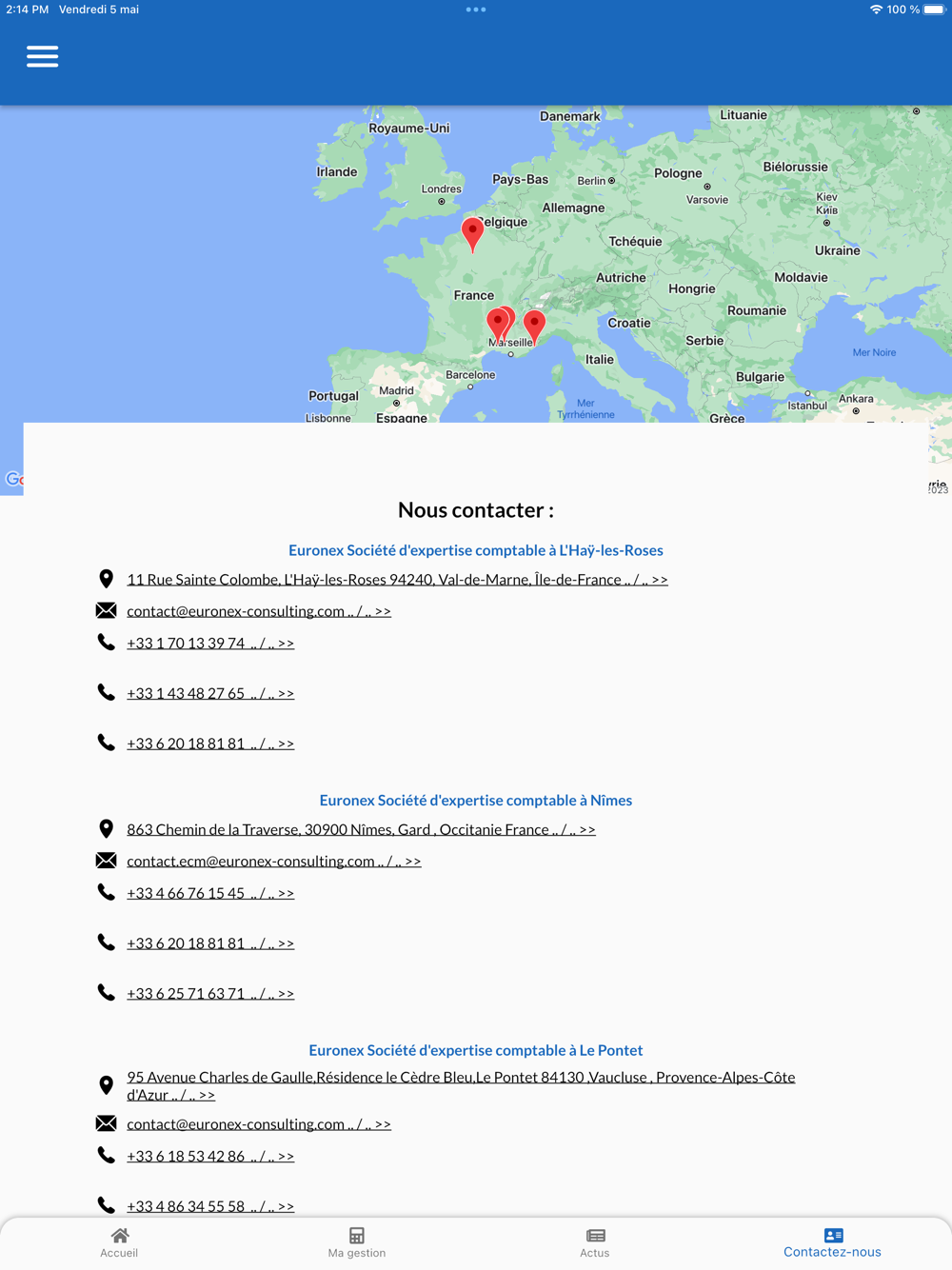The width and height of the screenshot is (952, 1270).
Task: Tap location pin icon for Le Pontet address
Action: click(x=107, y=1085)
